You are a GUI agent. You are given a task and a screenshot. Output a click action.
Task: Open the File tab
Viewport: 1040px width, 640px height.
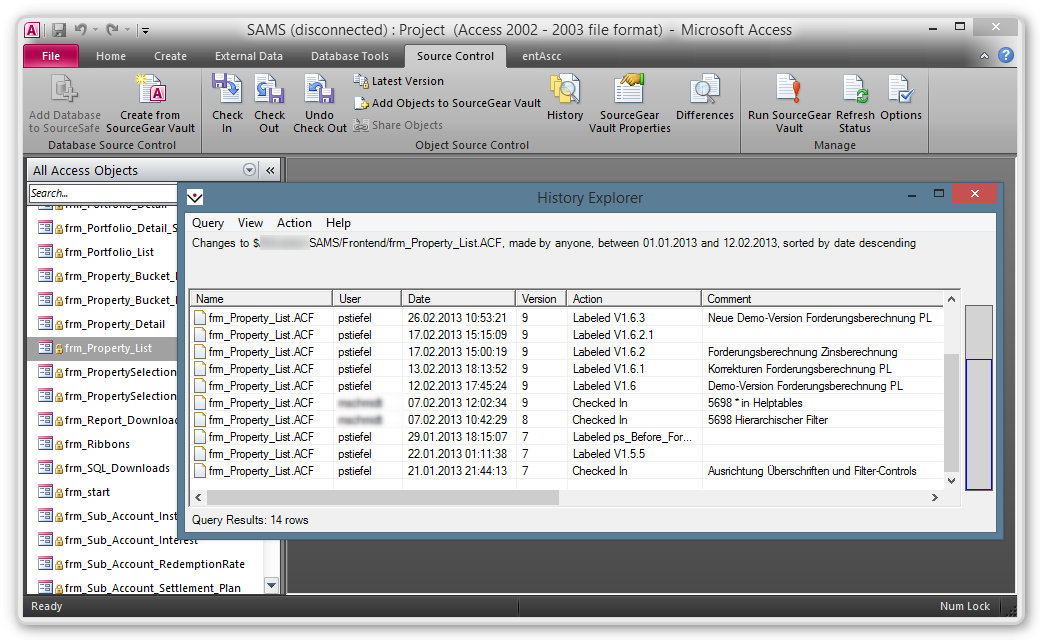(51, 56)
